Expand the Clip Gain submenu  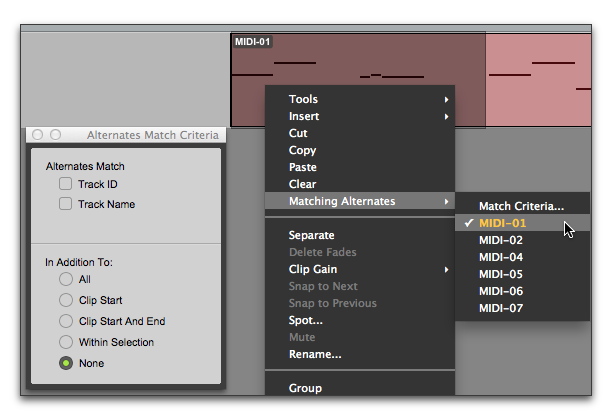360,269
